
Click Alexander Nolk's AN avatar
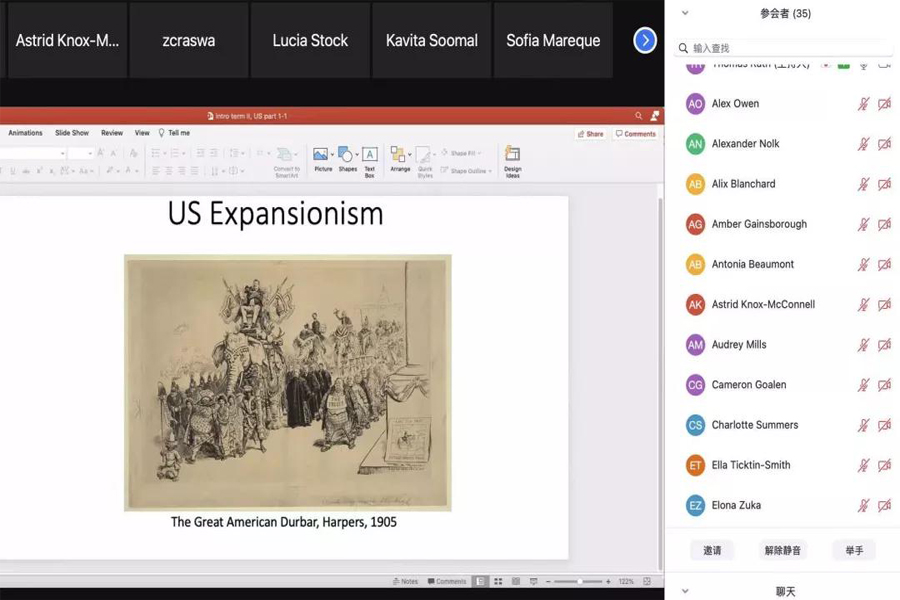[x=695, y=144]
